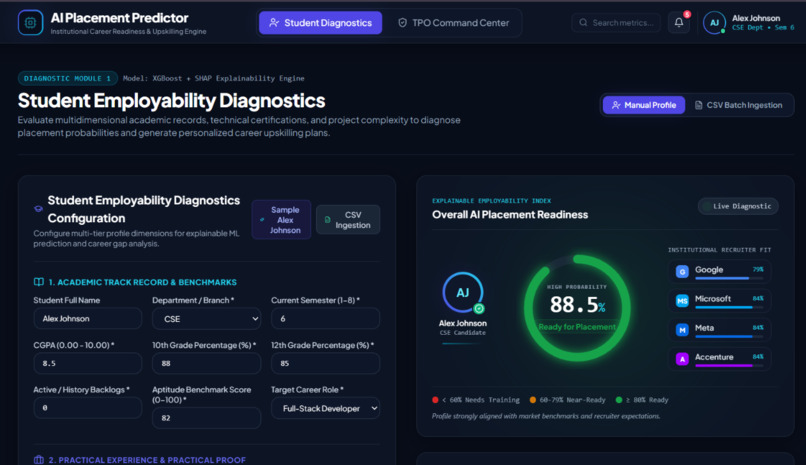Click the AJ user avatar in header
The width and height of the screenshot is (806, 465).
pyautogui.click(x=714, y=23)
